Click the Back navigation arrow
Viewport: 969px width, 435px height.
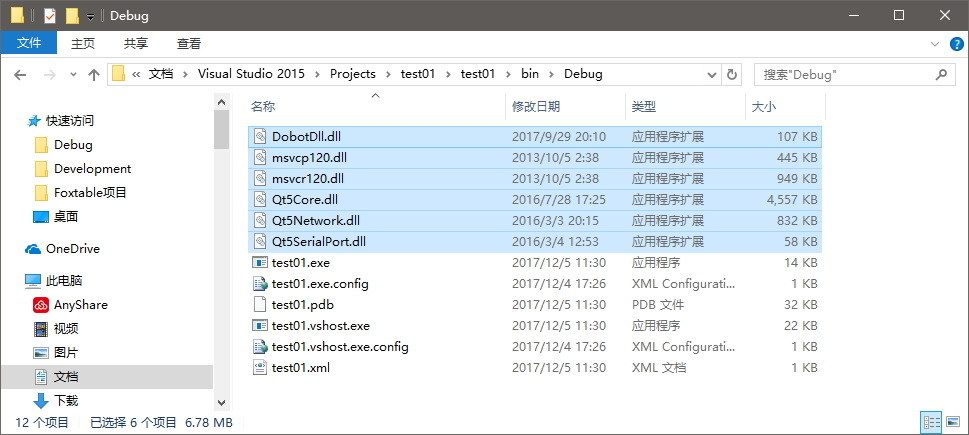pyautogui.click(x=20, y=75)
